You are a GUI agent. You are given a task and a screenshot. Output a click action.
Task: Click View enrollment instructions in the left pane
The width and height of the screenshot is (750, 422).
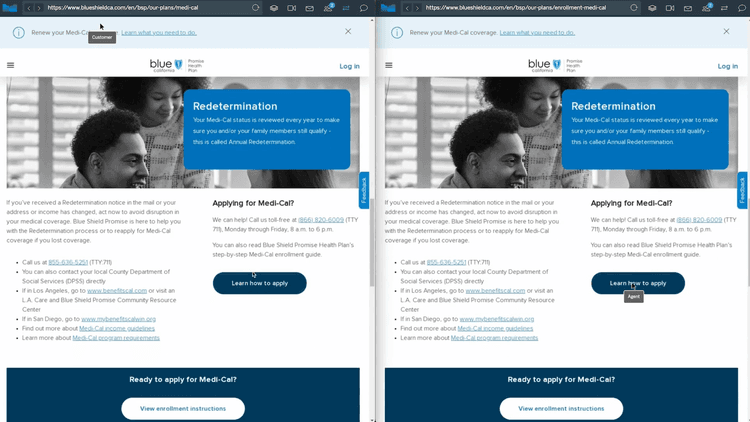pyautogui.click(x=183, y=408)
